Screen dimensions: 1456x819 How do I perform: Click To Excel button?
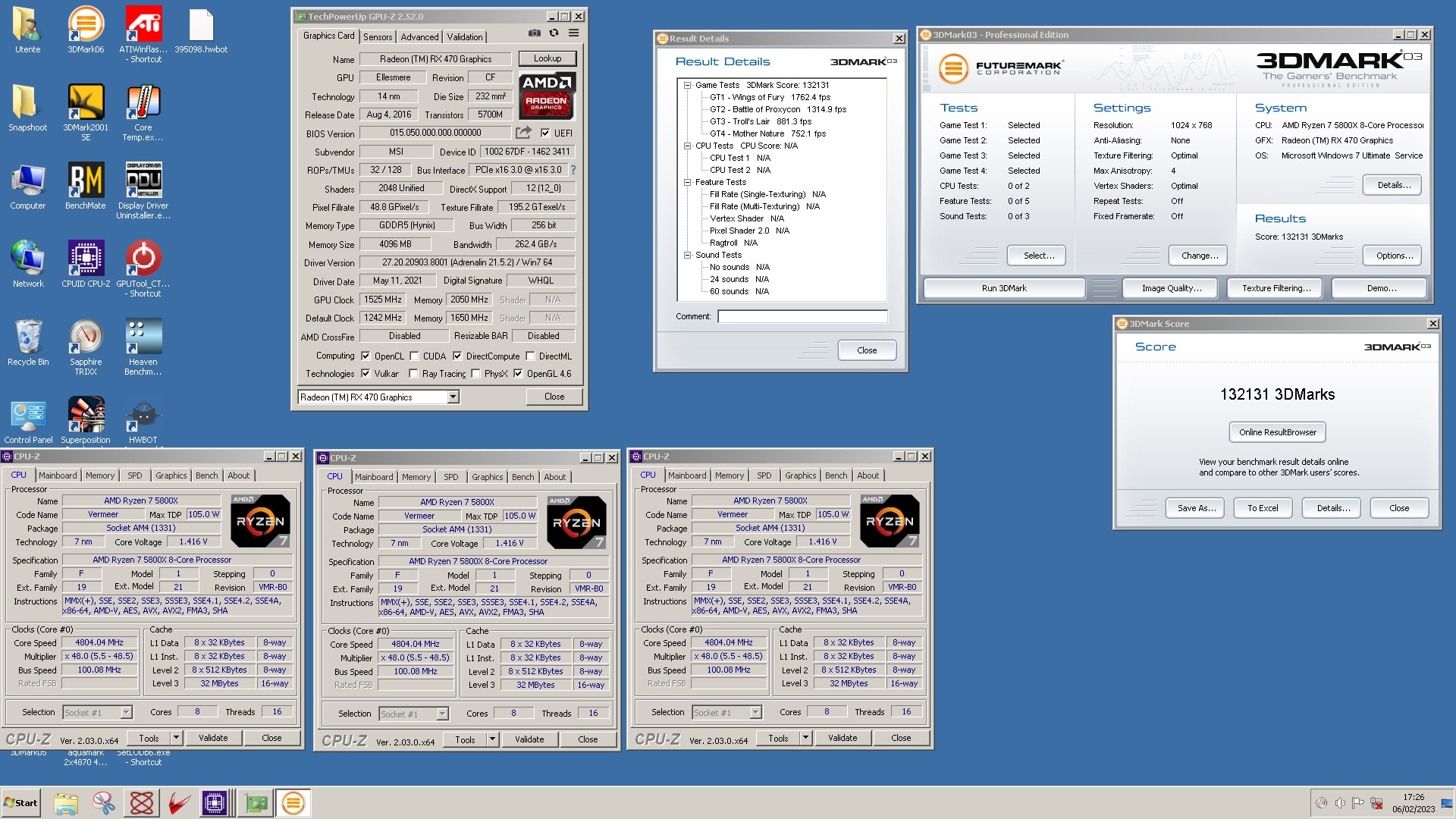(1263, 508)
